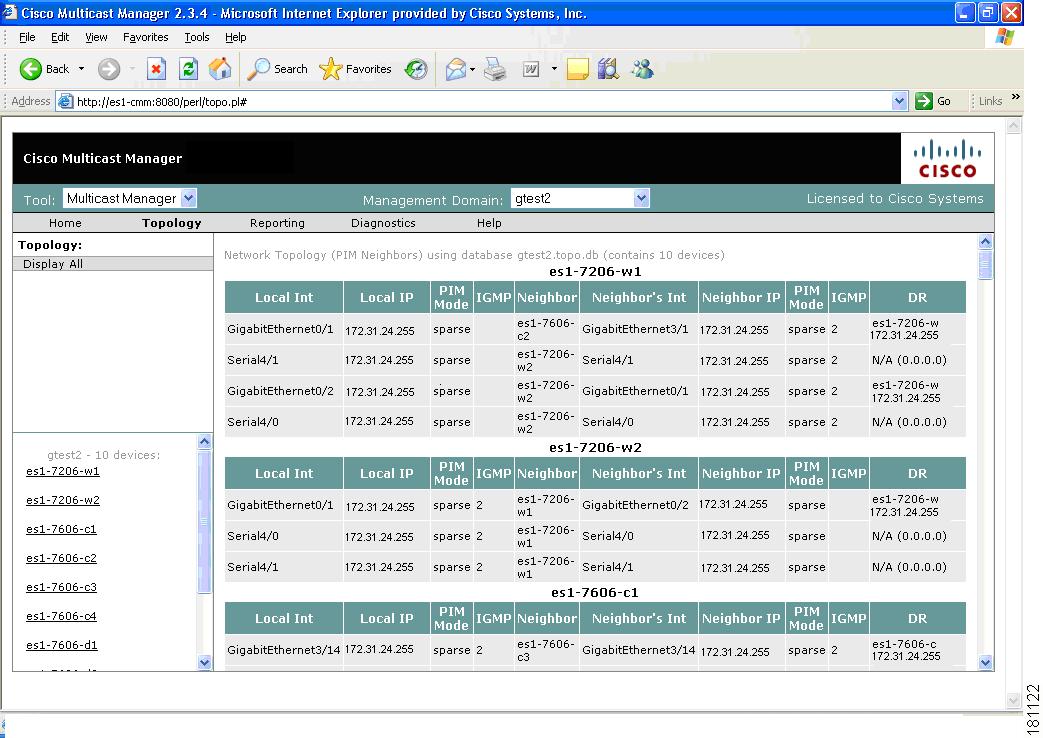This screenshot has width=1043, height=738.
Task: Click the Edit with Word icon
Action: click(531, 69)
